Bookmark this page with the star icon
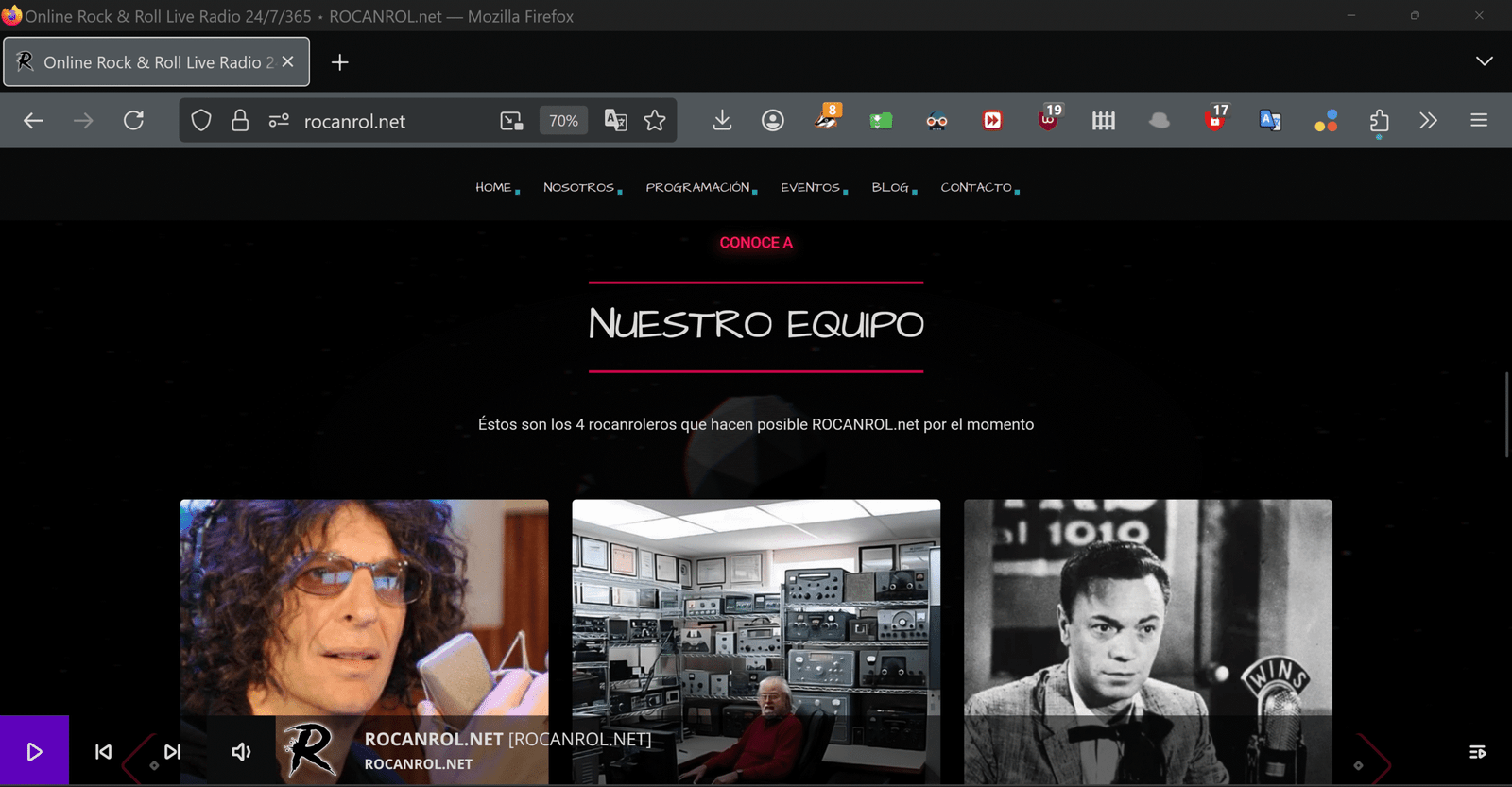The width and height of the screenshot is (1512, 787). (655, 120)
